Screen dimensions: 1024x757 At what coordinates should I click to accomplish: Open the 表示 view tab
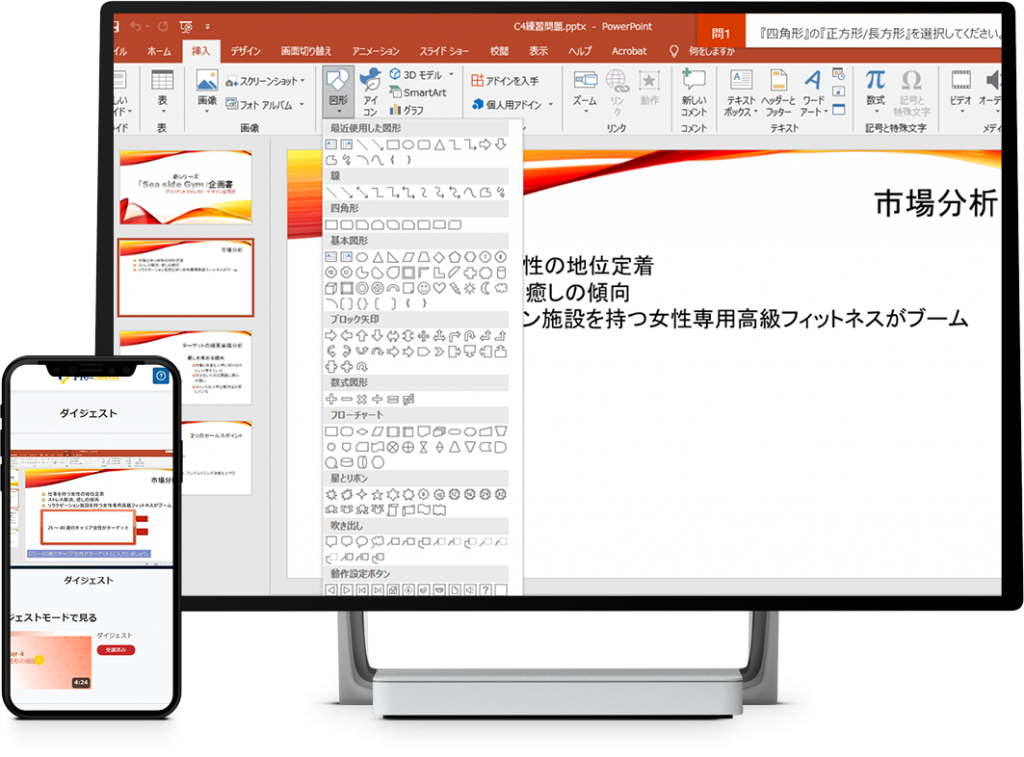(x=538, y=51)
